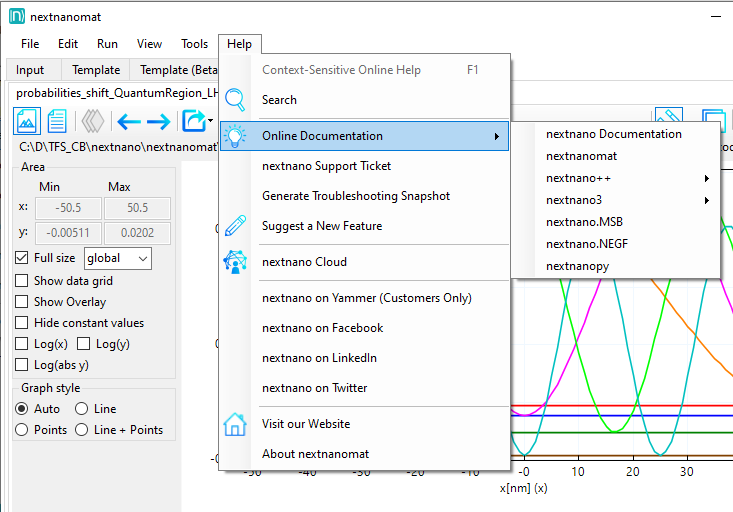
Task: Click the blue left arrow icon
Action: pyautogui.click(x=129, y=122)
